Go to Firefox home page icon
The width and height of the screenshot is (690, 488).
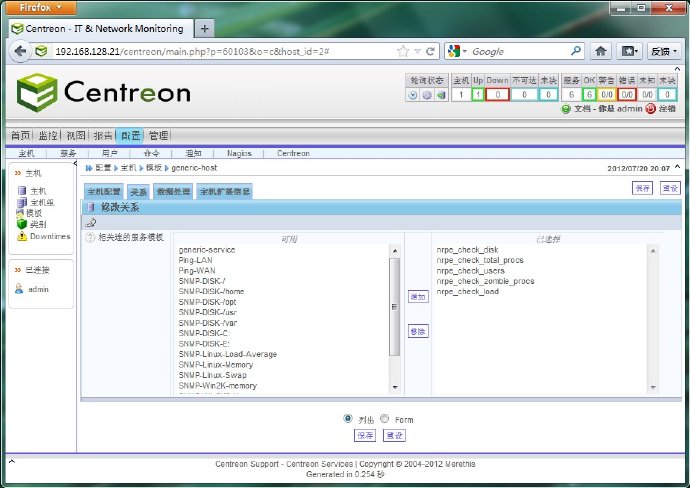(x=601, y=51)
